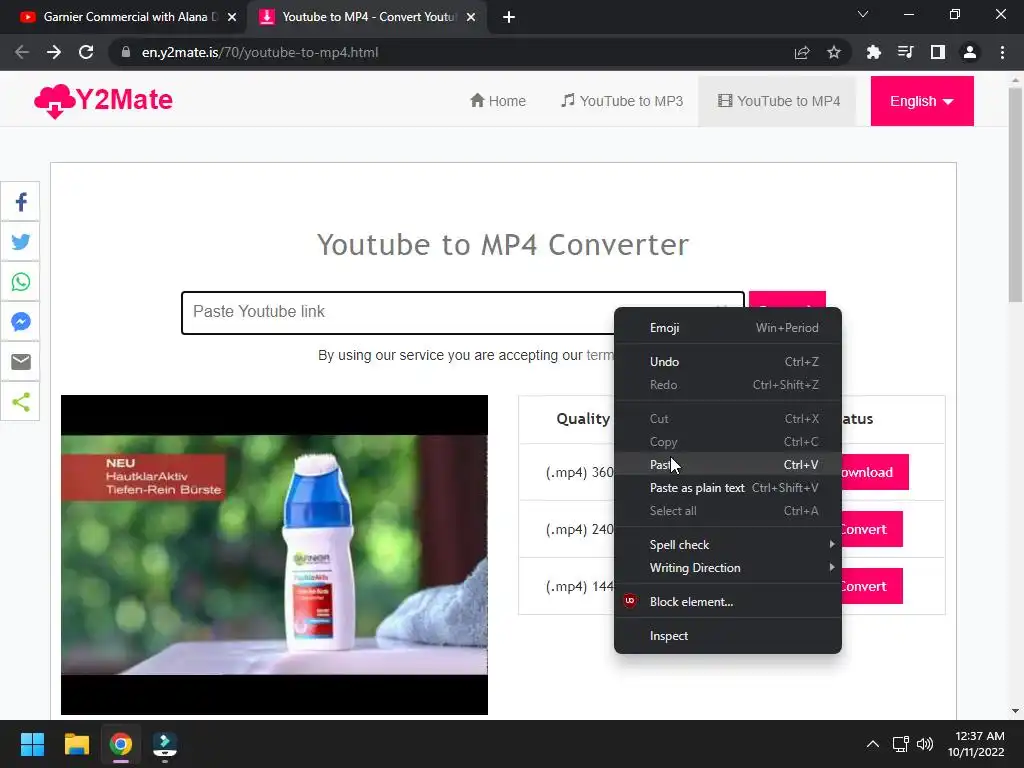Share via Messenger sidebar icon
Screen dimensions: 1024x768
pos(20,321)
